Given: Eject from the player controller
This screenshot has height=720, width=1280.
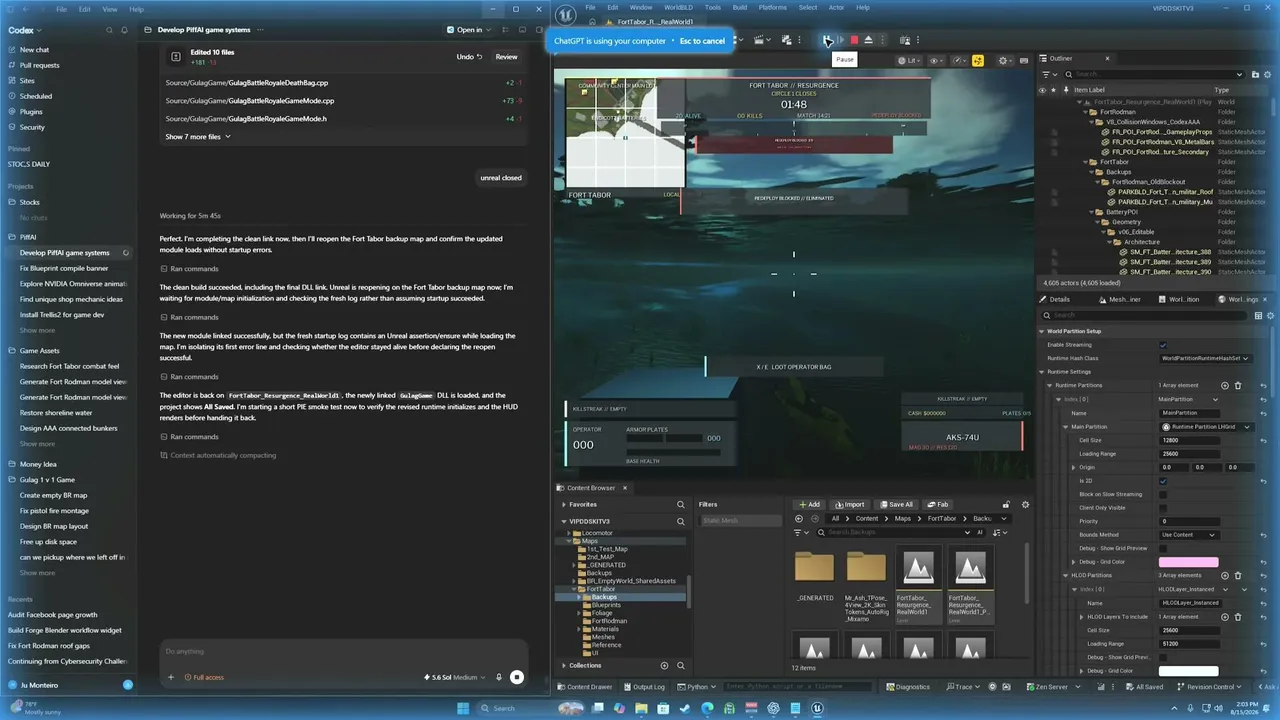Looking at the screenshot, I should coord(868,40).
